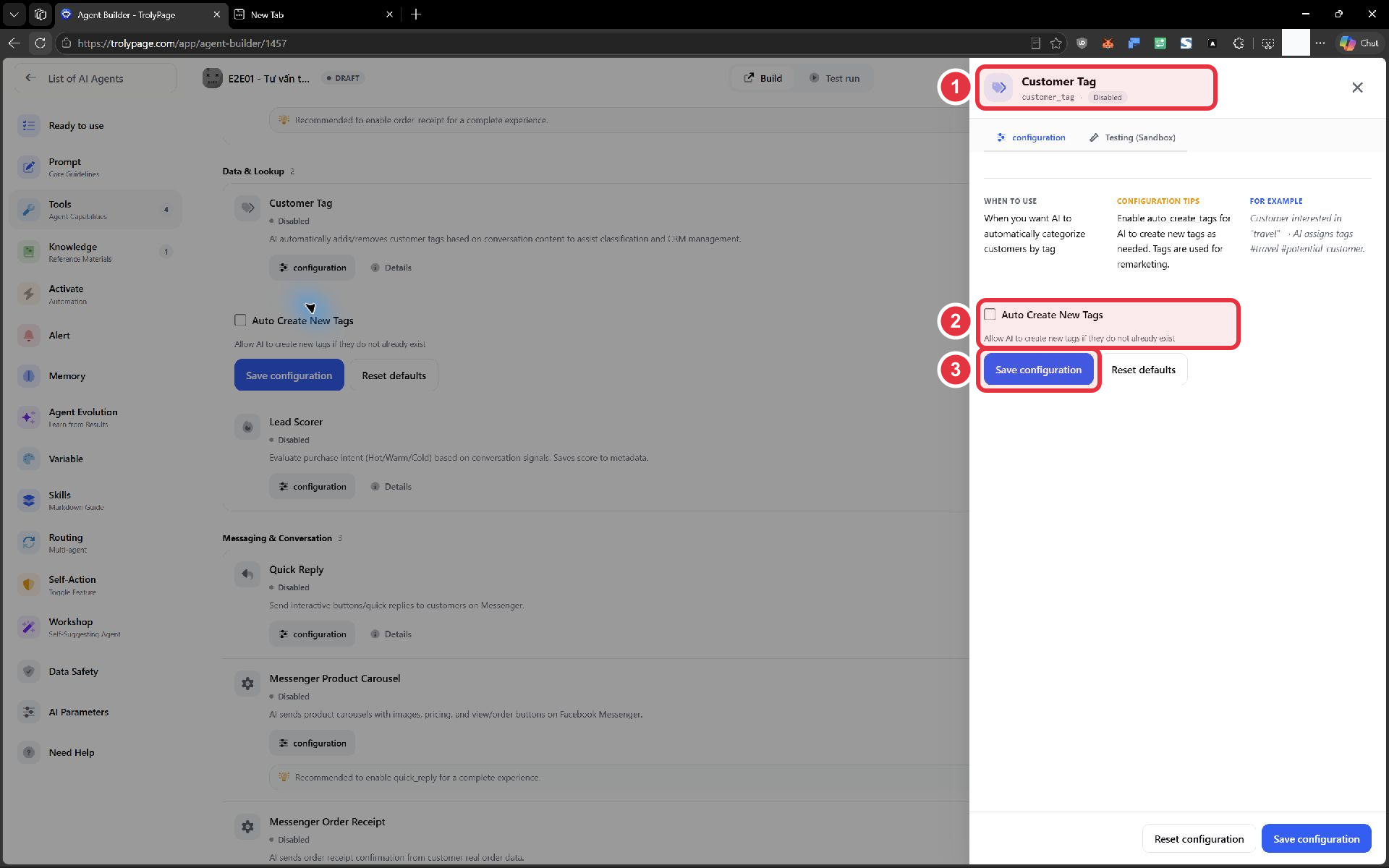Image resolution: width=1389 pixels, height=868 pixels.
Task: Tick Auto Create New Tags under Customer Tag card
Action: pos(240,320)
